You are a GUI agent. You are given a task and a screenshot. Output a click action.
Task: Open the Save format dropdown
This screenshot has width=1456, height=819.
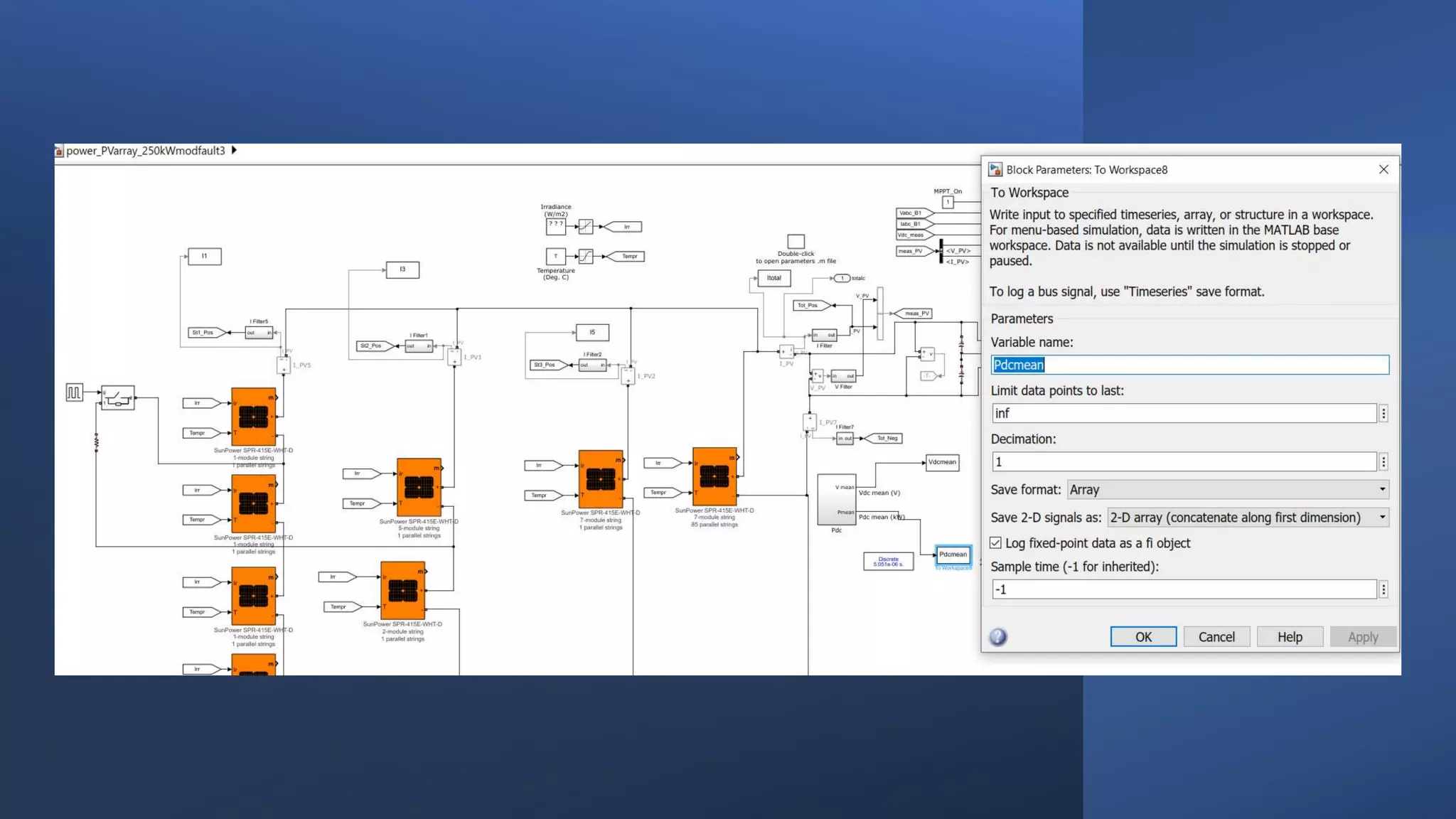(x=1228, y=490)
